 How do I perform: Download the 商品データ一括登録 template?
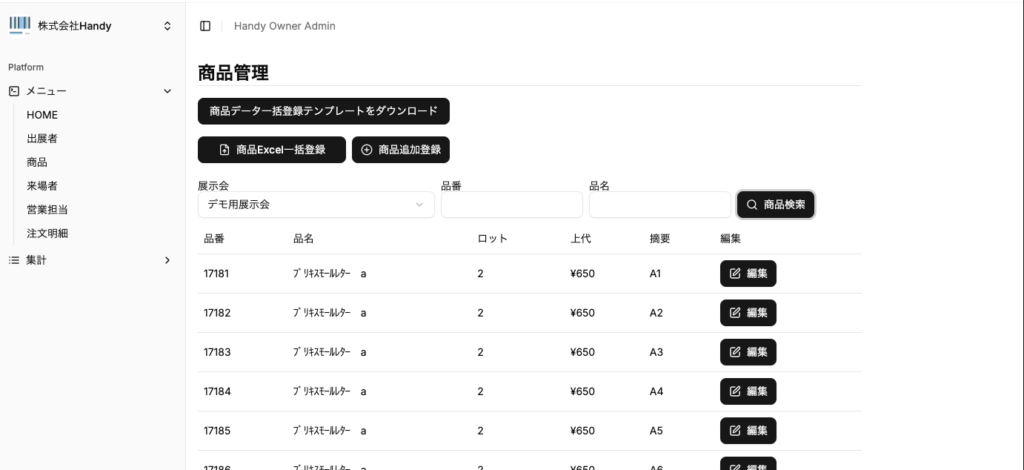point(323,111)
